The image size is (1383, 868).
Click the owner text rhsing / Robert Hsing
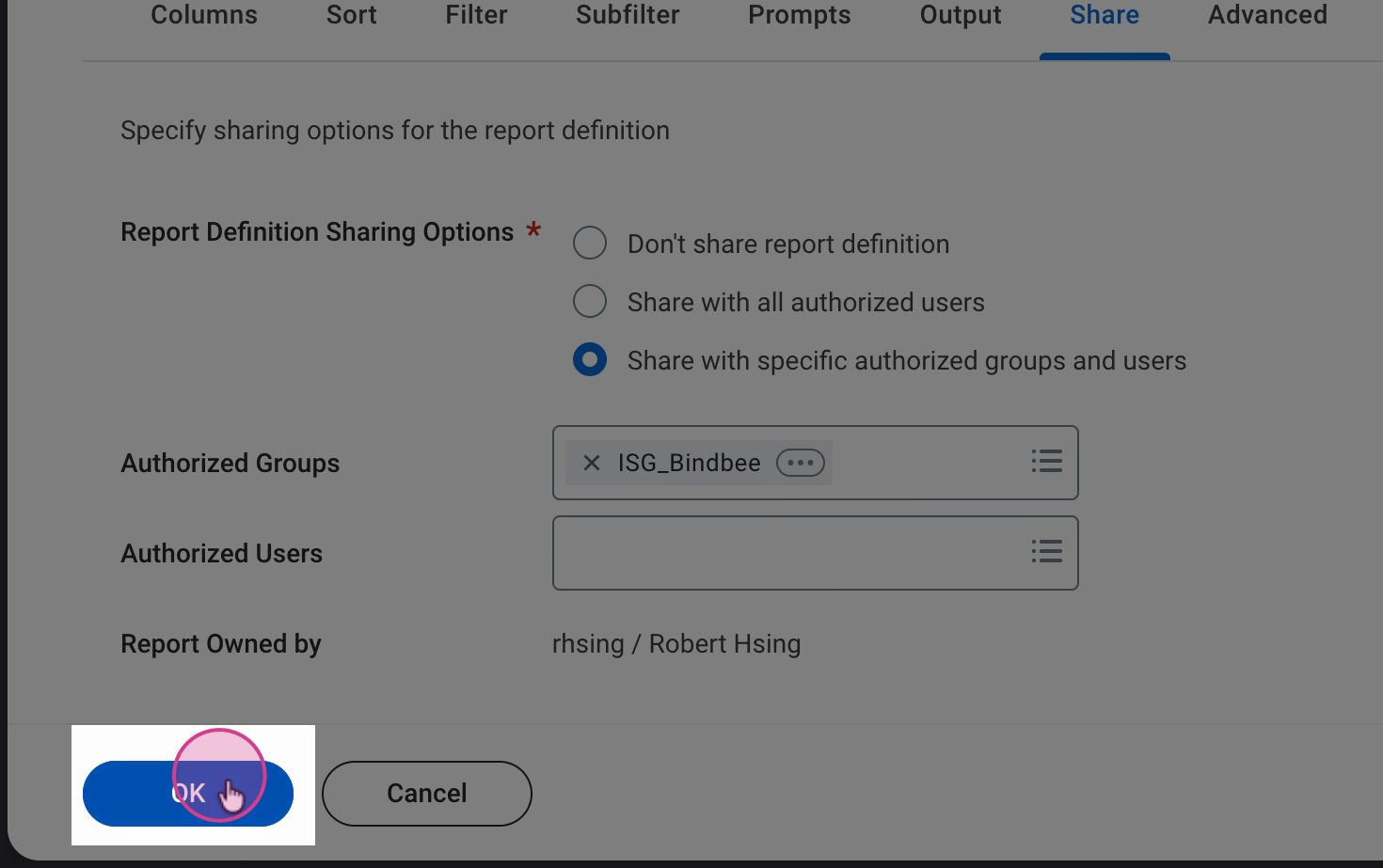[676, 644]
